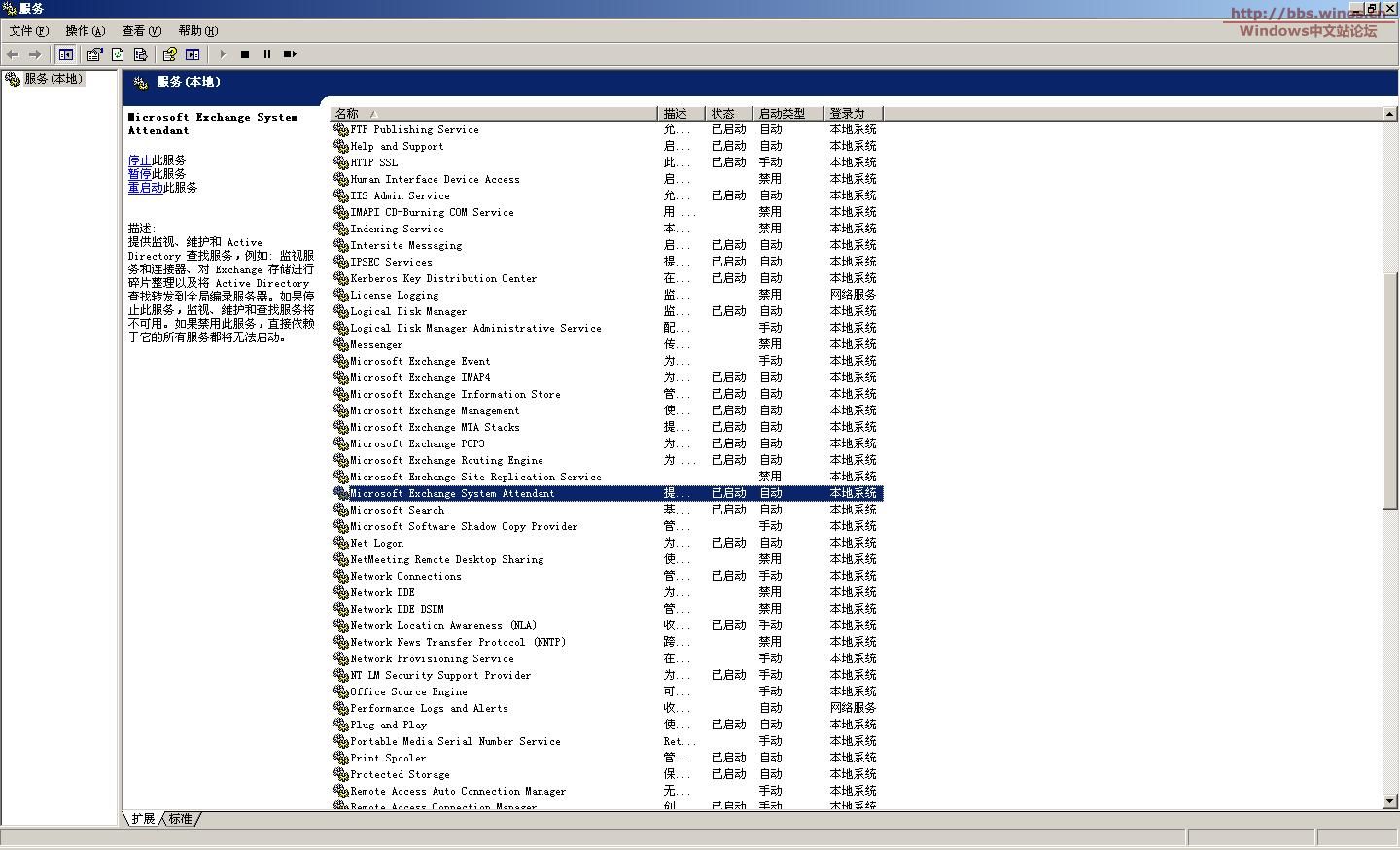This screenshot has width=1400, height=850.
Task: Switch to the 扩展 tab
Action: click(143, 819)
